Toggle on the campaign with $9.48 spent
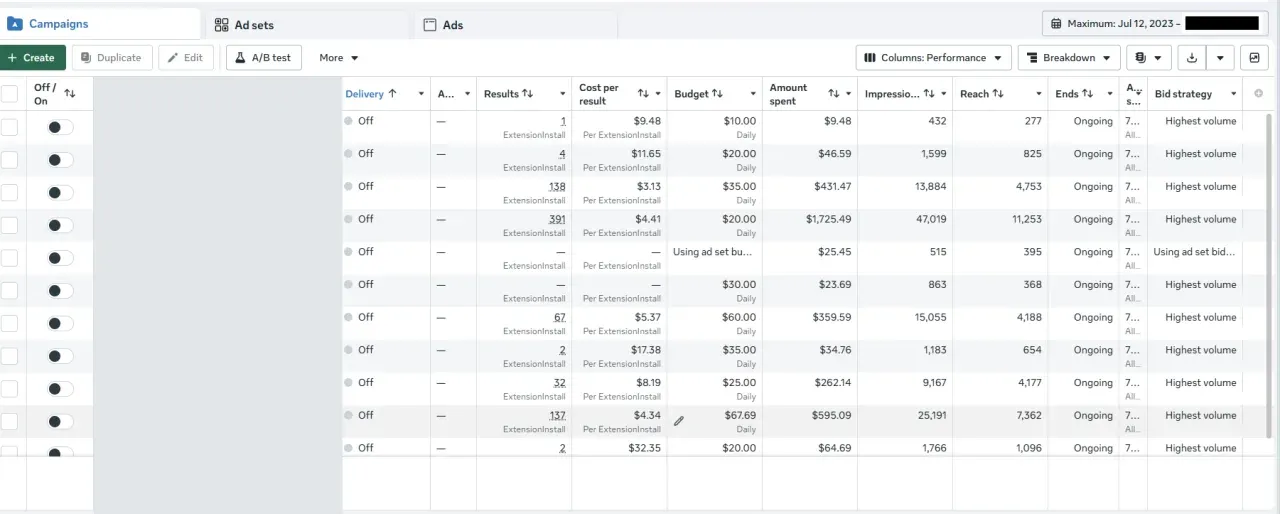 60,127
